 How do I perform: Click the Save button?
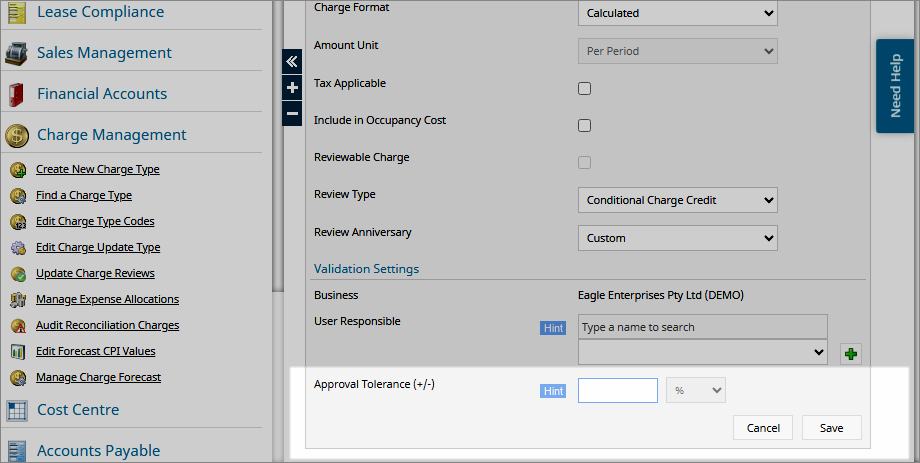pos(831,428)
